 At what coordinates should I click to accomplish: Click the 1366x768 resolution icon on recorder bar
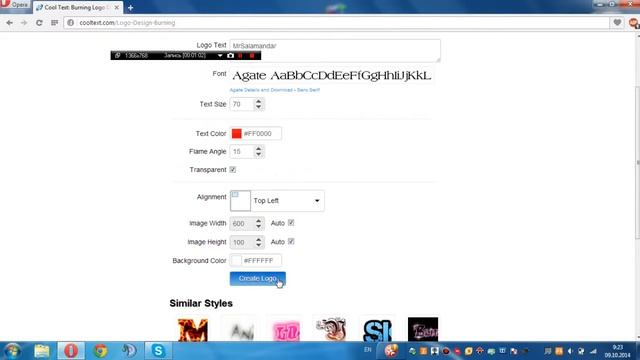[x=117, y=56]
